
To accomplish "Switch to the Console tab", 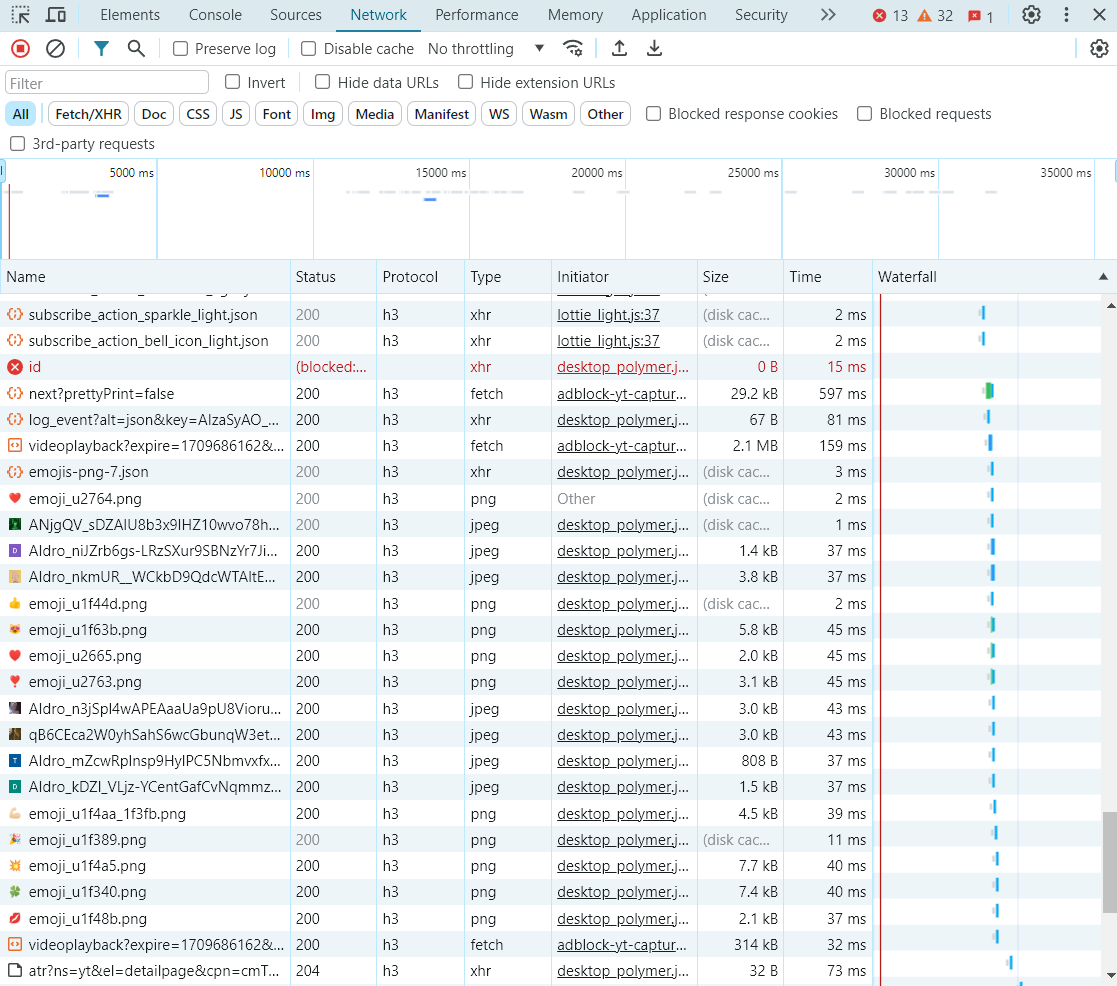I will click(x=215, y=15).
